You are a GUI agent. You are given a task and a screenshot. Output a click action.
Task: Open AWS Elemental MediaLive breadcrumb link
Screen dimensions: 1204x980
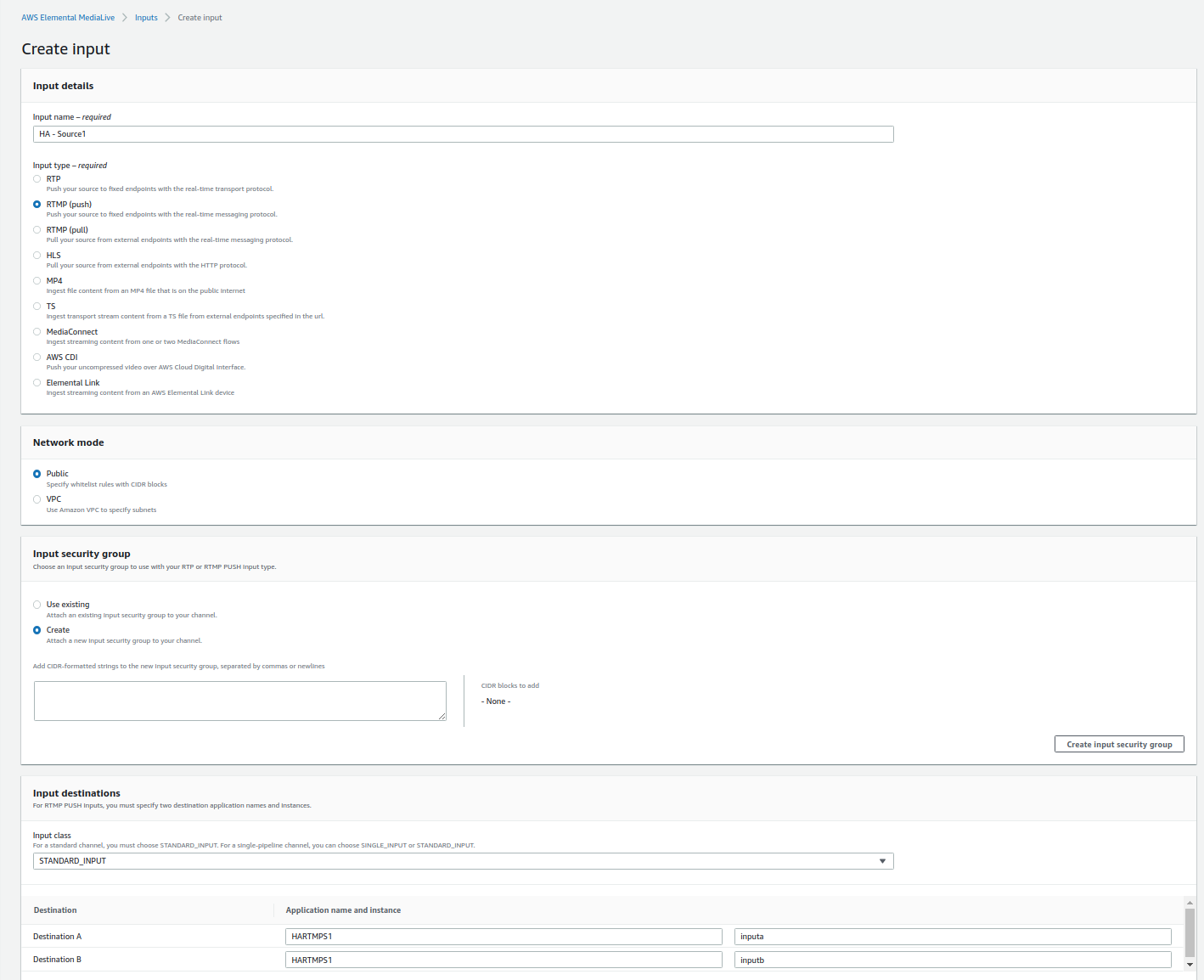68,18
